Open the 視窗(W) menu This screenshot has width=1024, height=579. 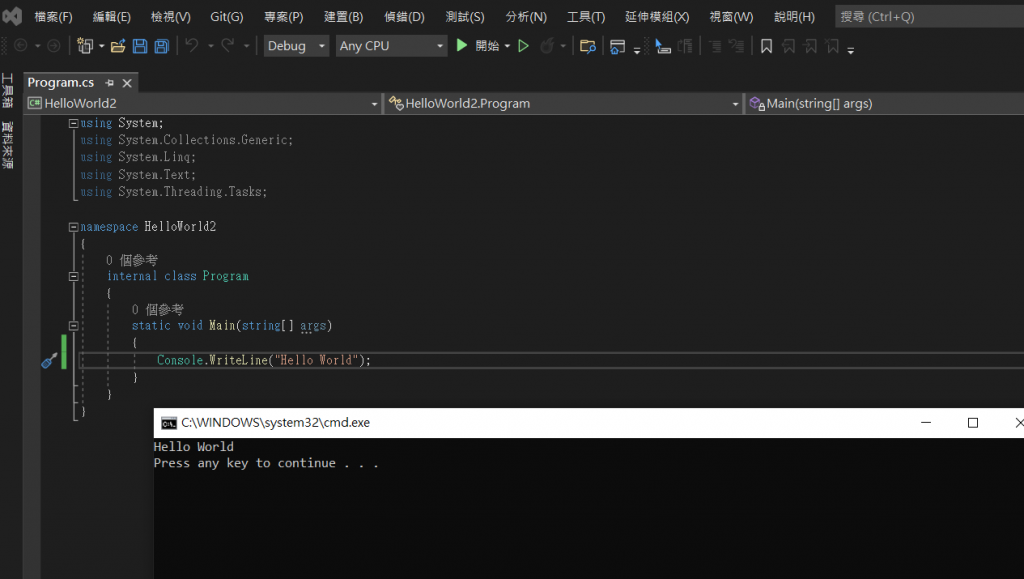pos(731,17)
